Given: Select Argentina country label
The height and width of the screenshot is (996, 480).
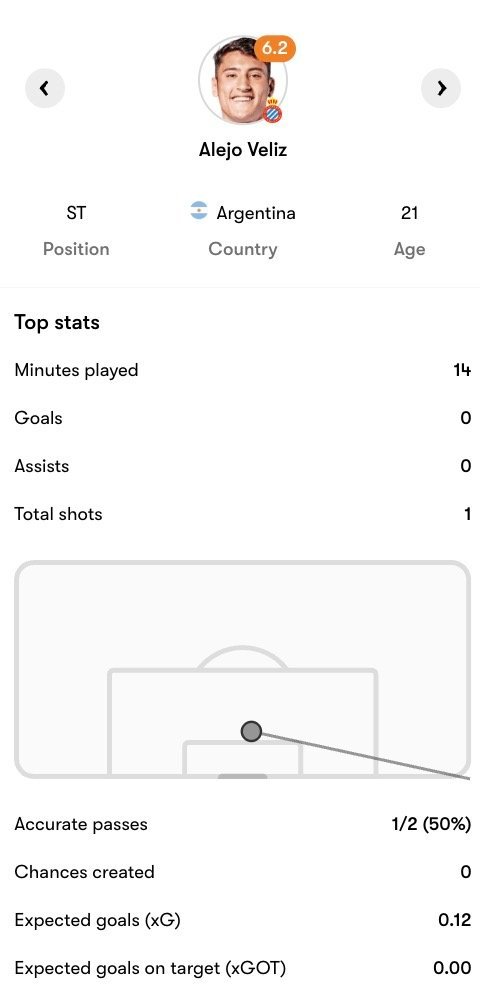Looking at the screenshot, I should (256, 213).
